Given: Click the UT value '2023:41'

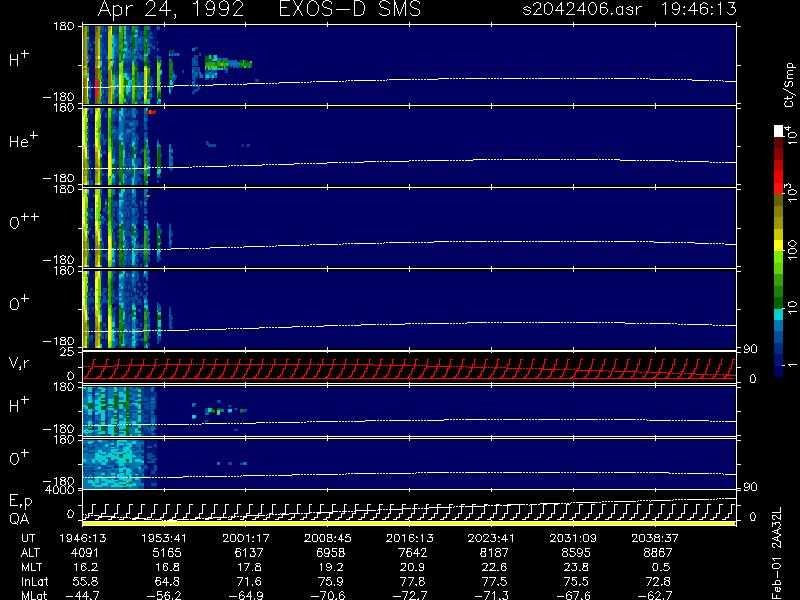Looking at the screenshot, I should point(491,538).
